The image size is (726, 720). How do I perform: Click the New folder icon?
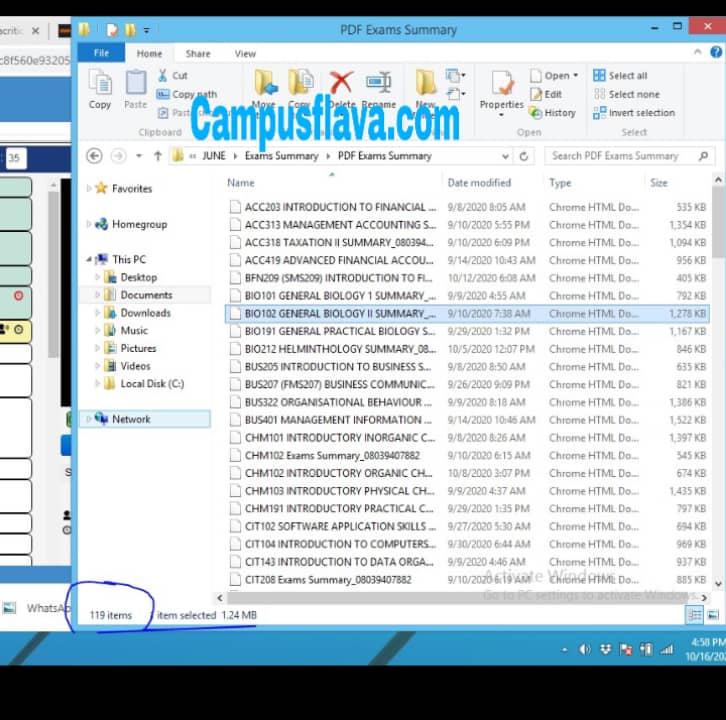tap(426, 82)
